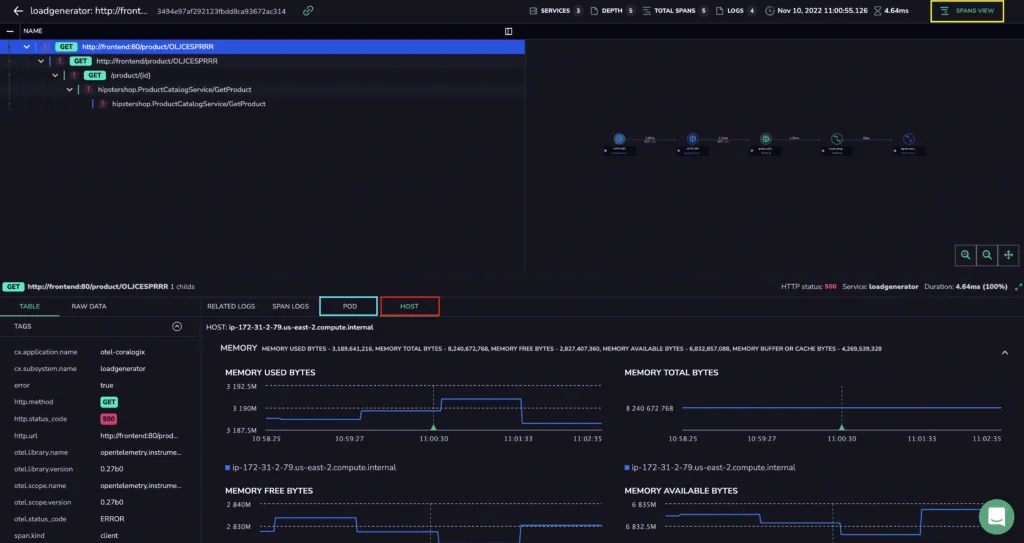The image size is (1024, 543).
Task: Click the second magnifier button in the graph controls
Action: (x=987, y=255)
